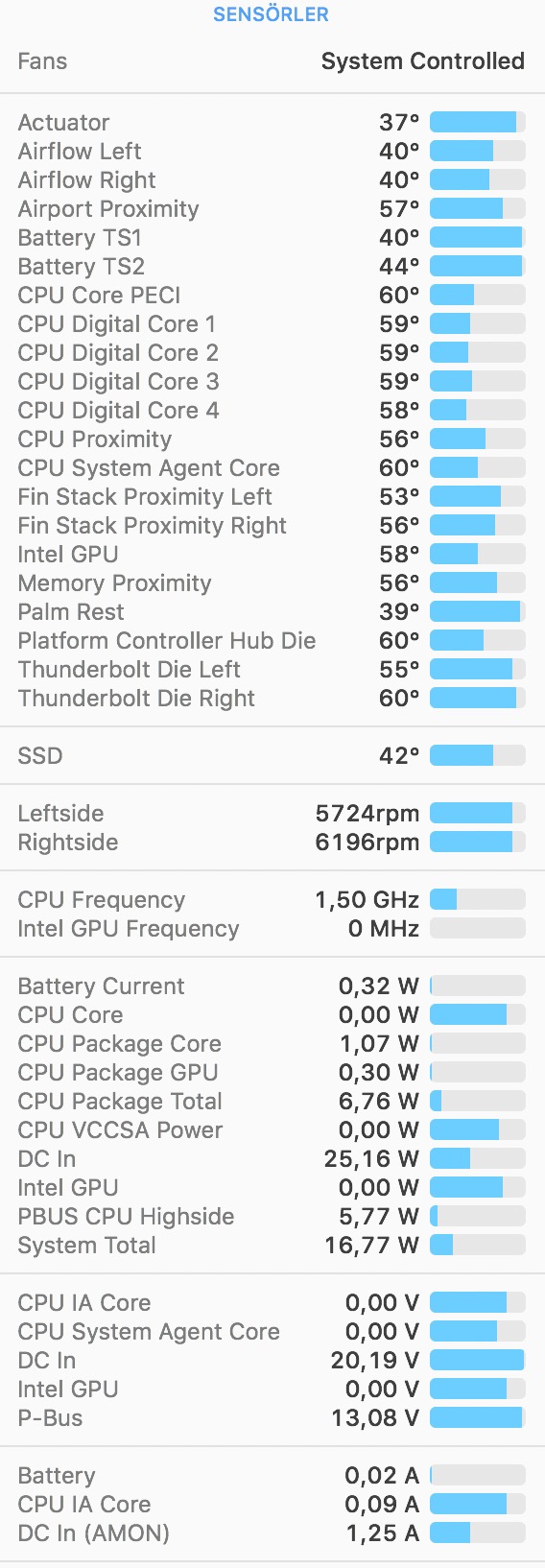Image resolution: width=545 pixels, height=1568 pixels.
Task: Click the DC In (AMON) current row
Action: click(272, 1533)
